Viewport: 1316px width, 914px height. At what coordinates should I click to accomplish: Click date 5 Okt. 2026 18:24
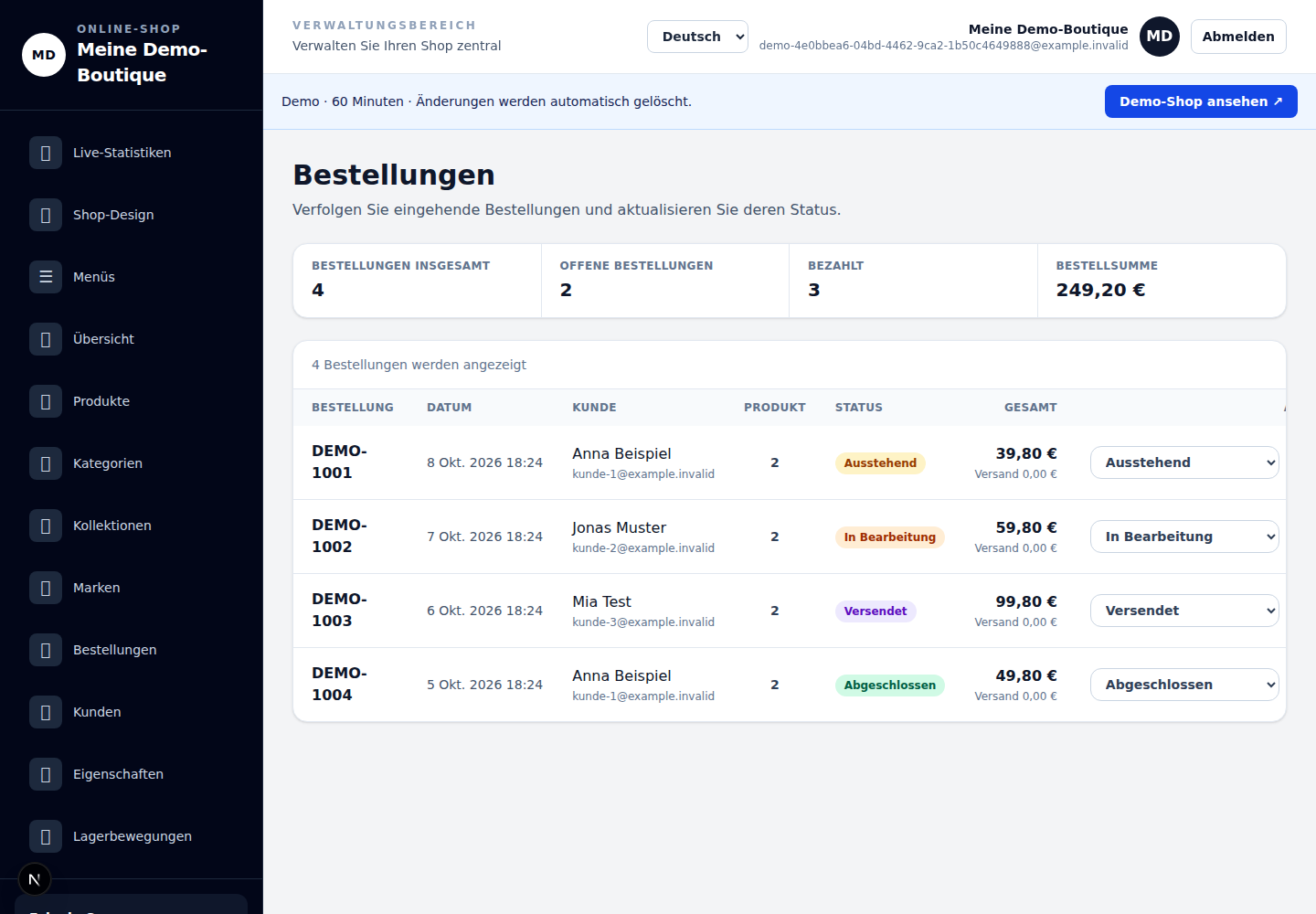click(x=484, y=685)
